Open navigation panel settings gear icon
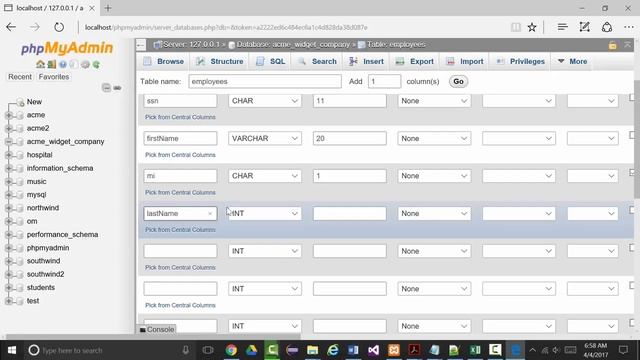Image resolution: width=640 pixels, height=360 pixels. (x=85, y=64)
